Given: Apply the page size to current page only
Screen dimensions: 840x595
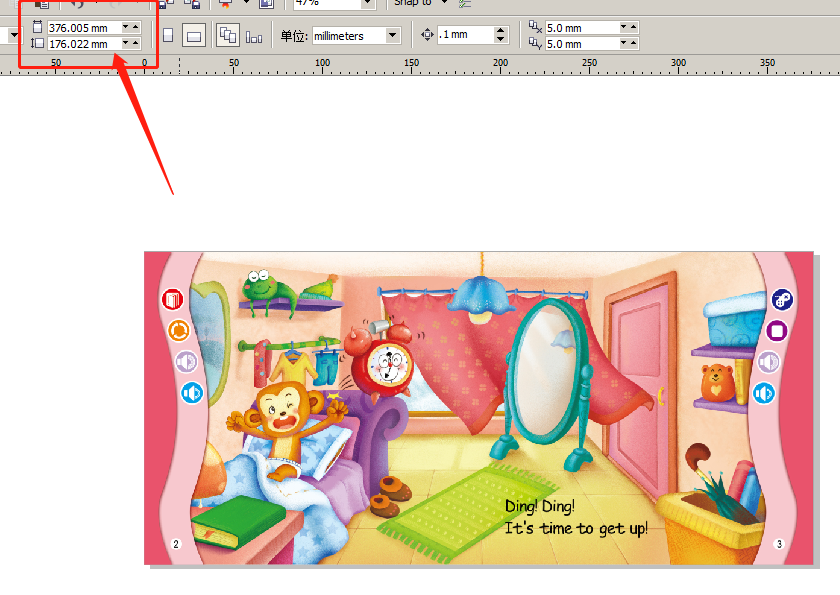Looking at the screenshot, I should [254, 37].
